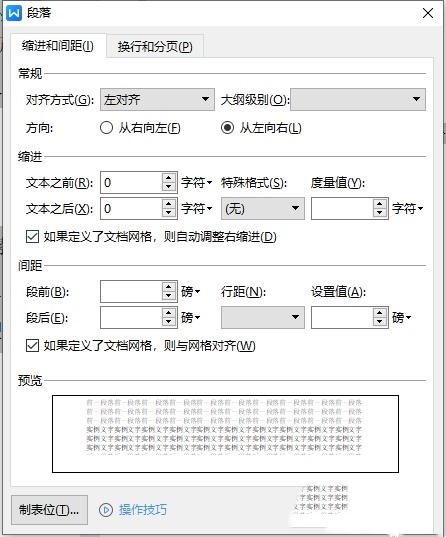Uncheck 如果定义了文档网格，则自动调整右缩进 checkbox

coord(32,236)
